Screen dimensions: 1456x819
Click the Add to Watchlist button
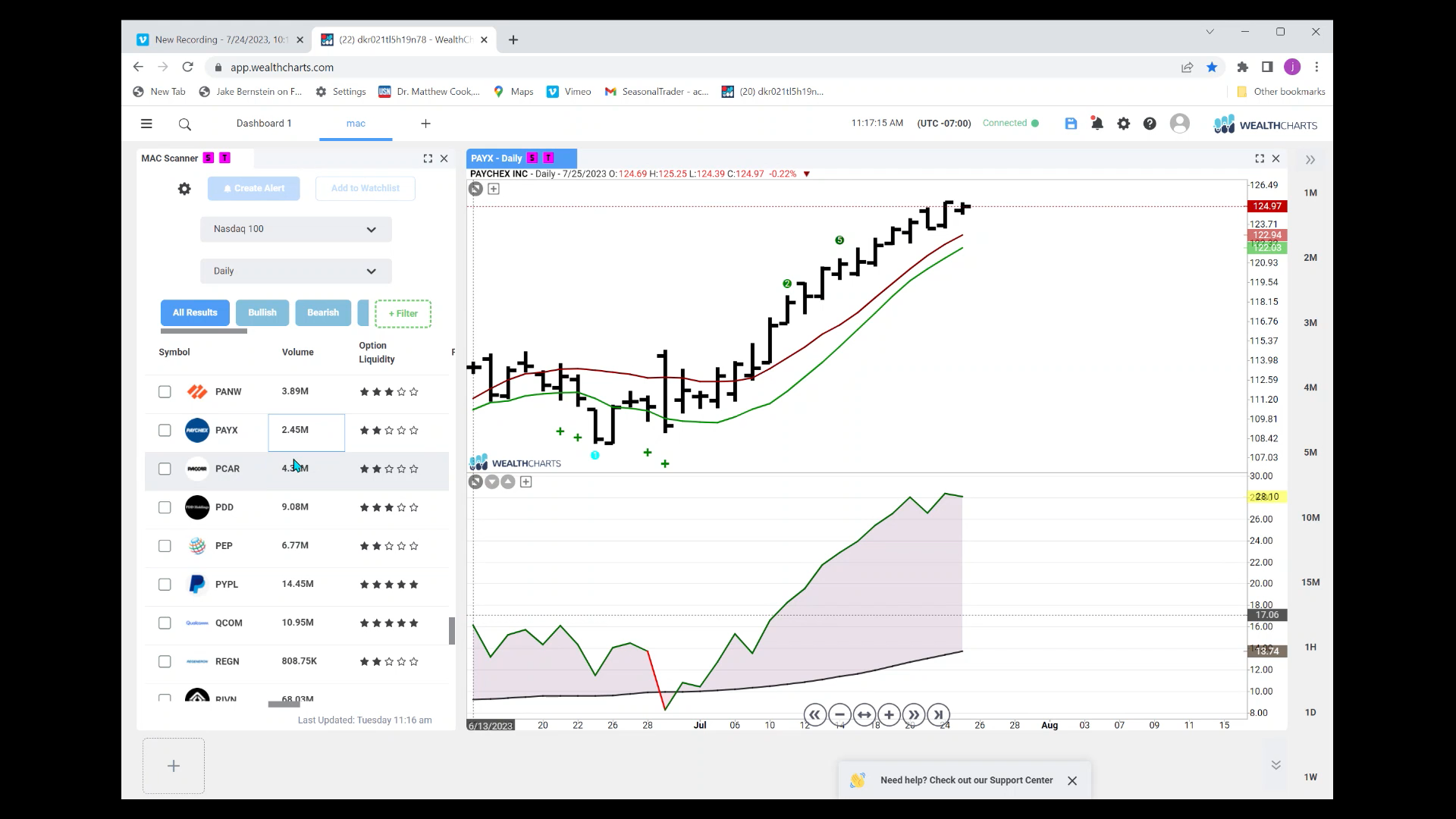[366, 188]
